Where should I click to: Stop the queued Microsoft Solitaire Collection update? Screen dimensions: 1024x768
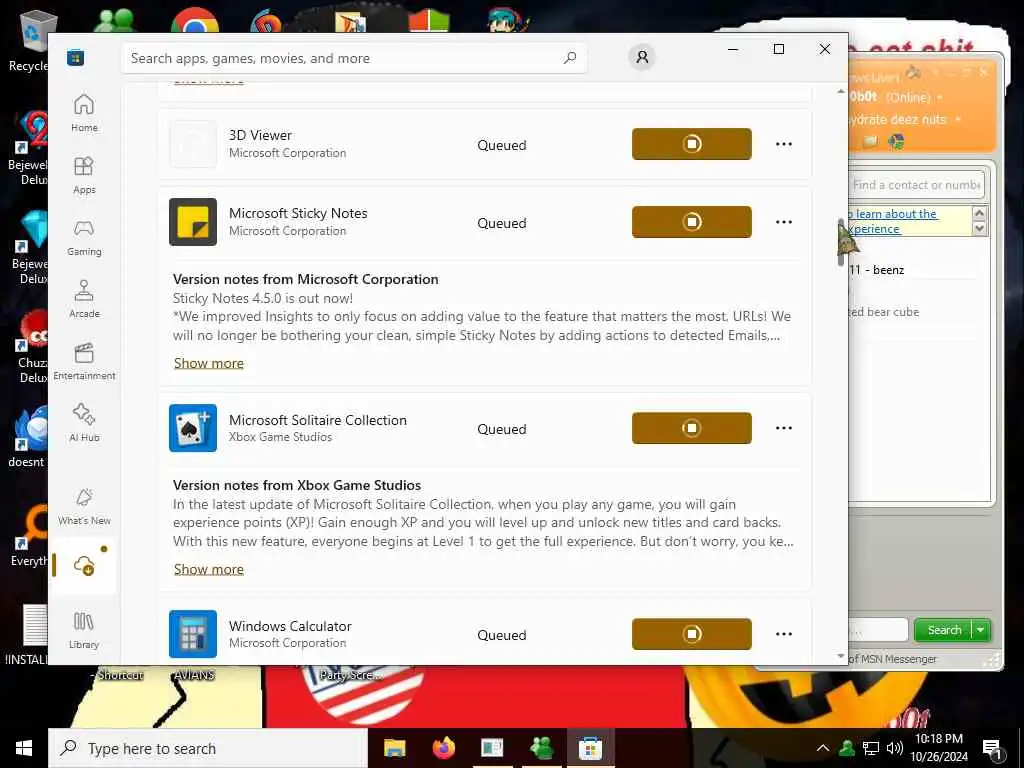tap(692, 428)
